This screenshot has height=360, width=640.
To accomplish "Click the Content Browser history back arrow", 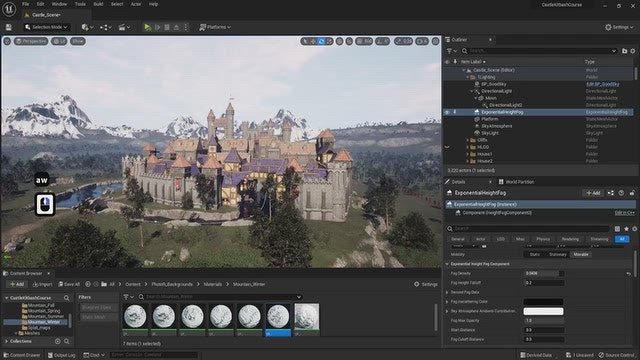I will click(88, 284).
